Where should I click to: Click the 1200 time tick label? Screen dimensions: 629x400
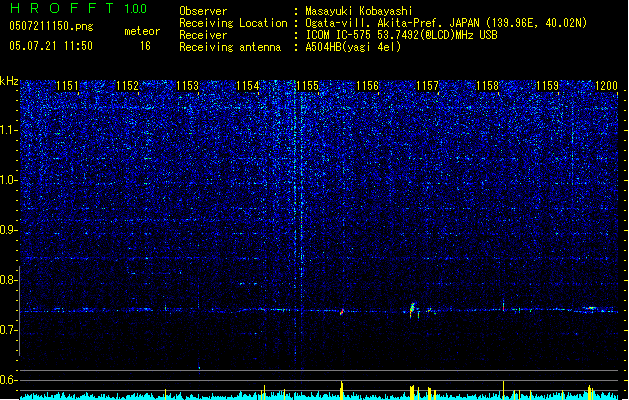607,86
